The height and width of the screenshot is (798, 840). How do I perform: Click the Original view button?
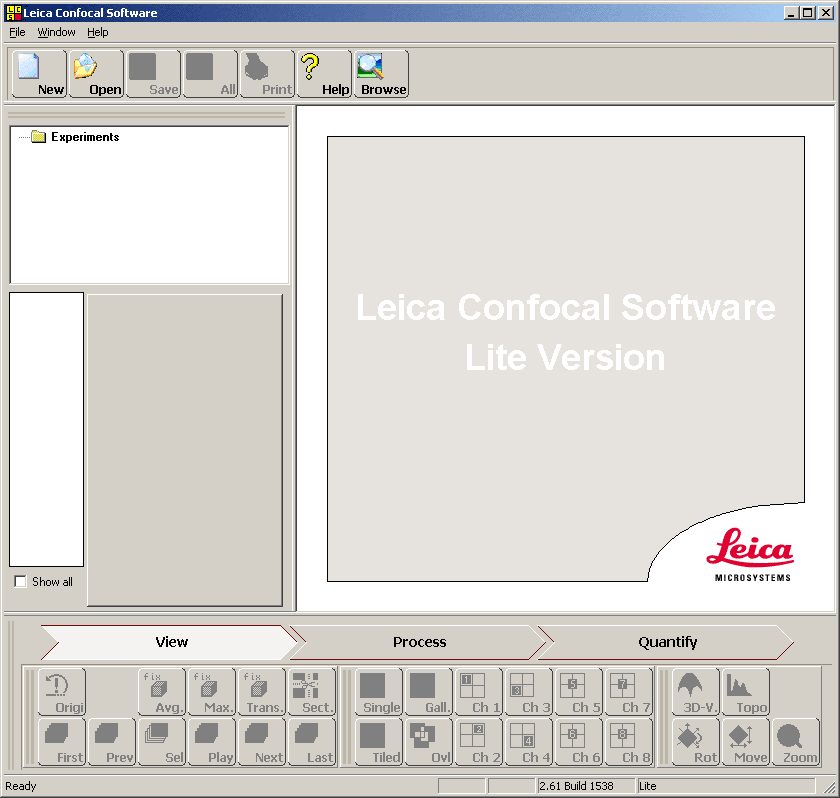(x=62, y=692)
